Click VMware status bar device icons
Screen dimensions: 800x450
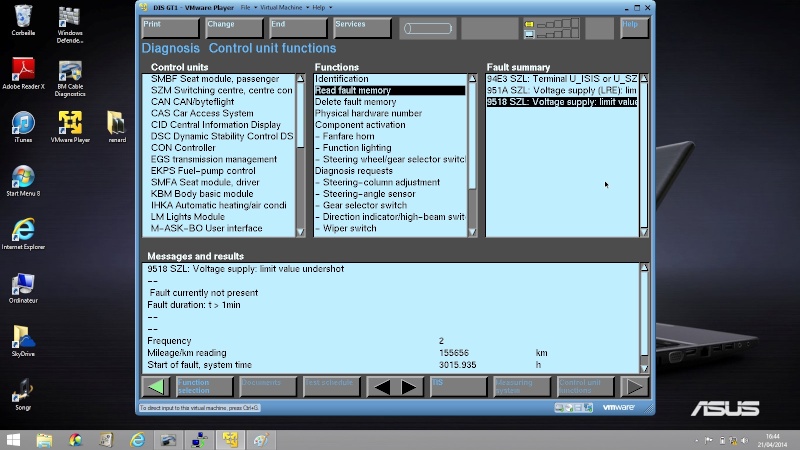(x=573, y=408)
